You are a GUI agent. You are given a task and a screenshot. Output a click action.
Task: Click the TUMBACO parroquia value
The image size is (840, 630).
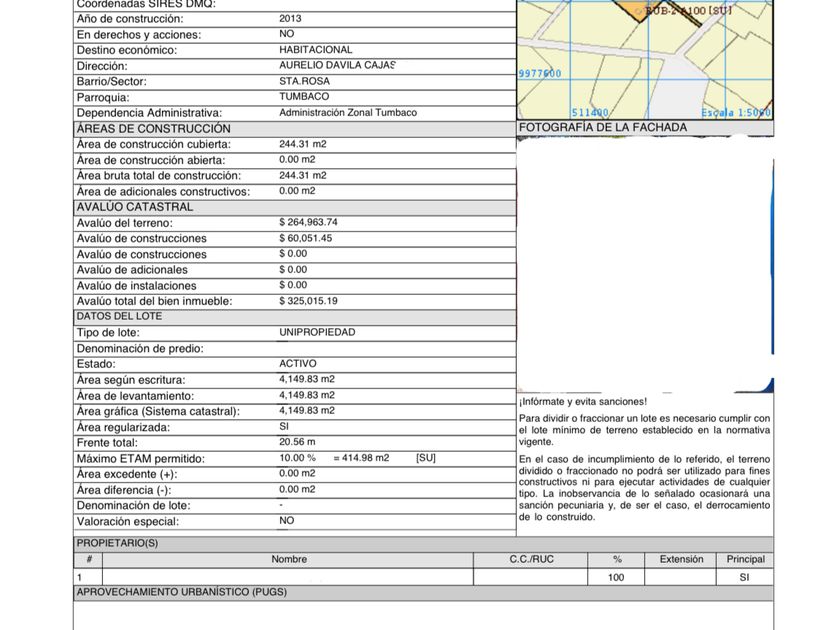pos(304,96)
